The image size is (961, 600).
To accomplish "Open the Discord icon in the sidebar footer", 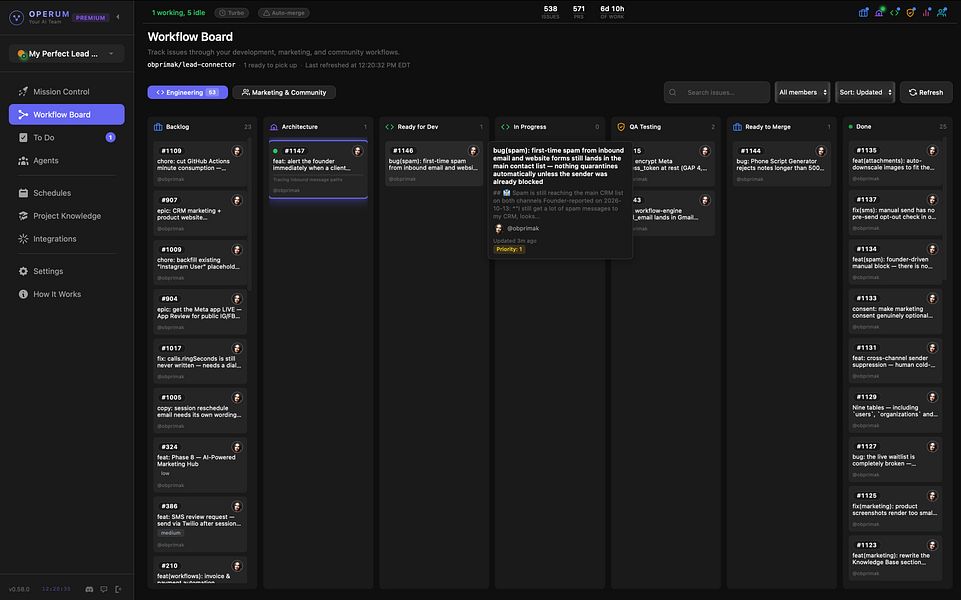I will 89,589.
